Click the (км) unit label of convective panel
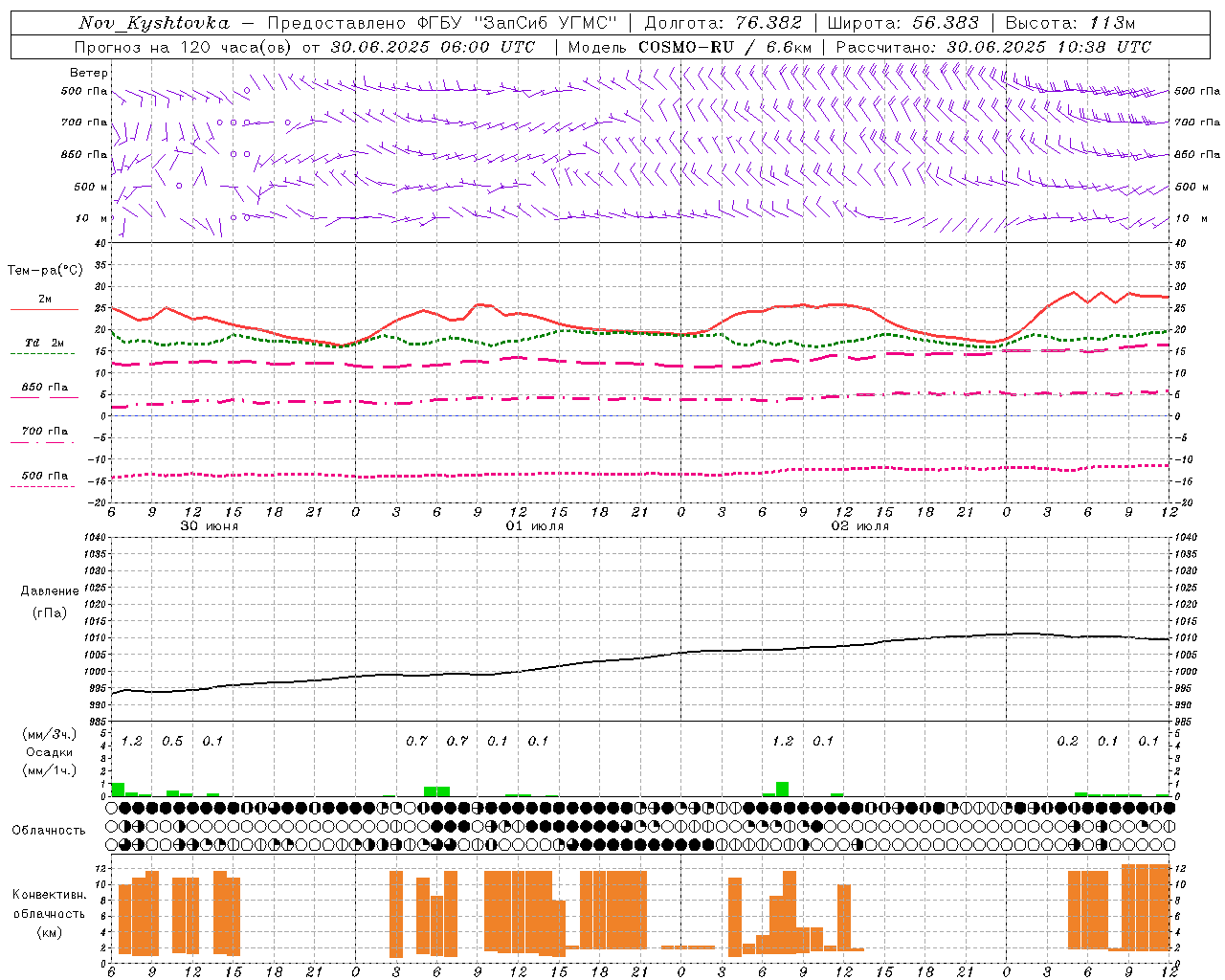This screenshot has width=1225, height=980. point(51,932)
